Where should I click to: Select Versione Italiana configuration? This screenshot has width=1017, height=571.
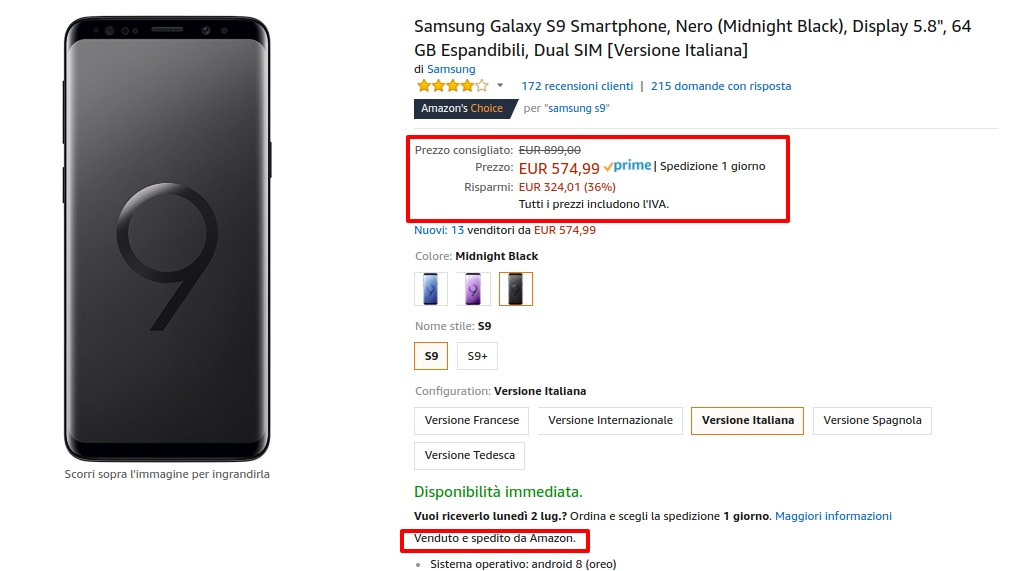tap(748, 420)
